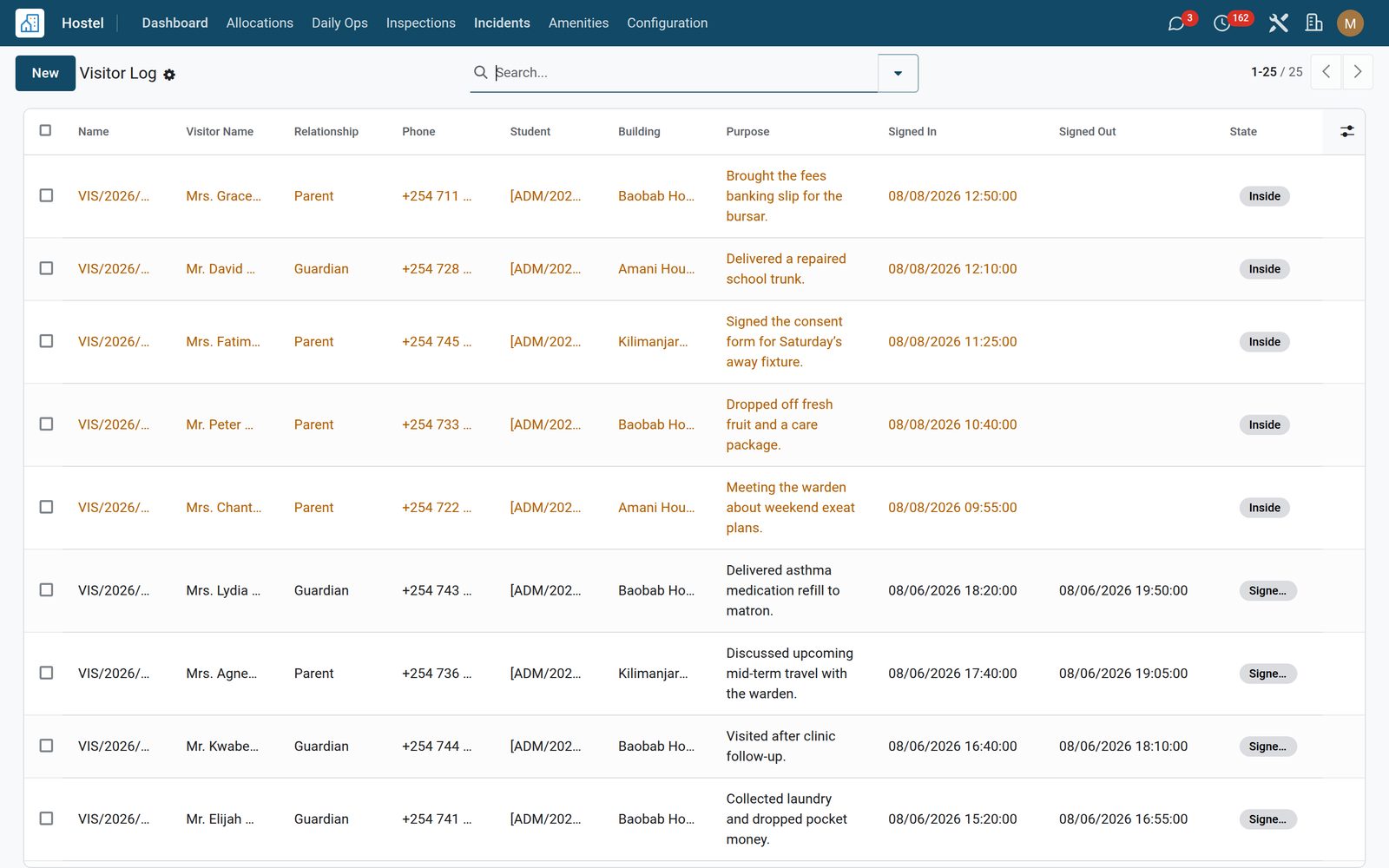Open the Daily Ops menu
Viewport: 1389px width, 868px height.
(339, 23)
